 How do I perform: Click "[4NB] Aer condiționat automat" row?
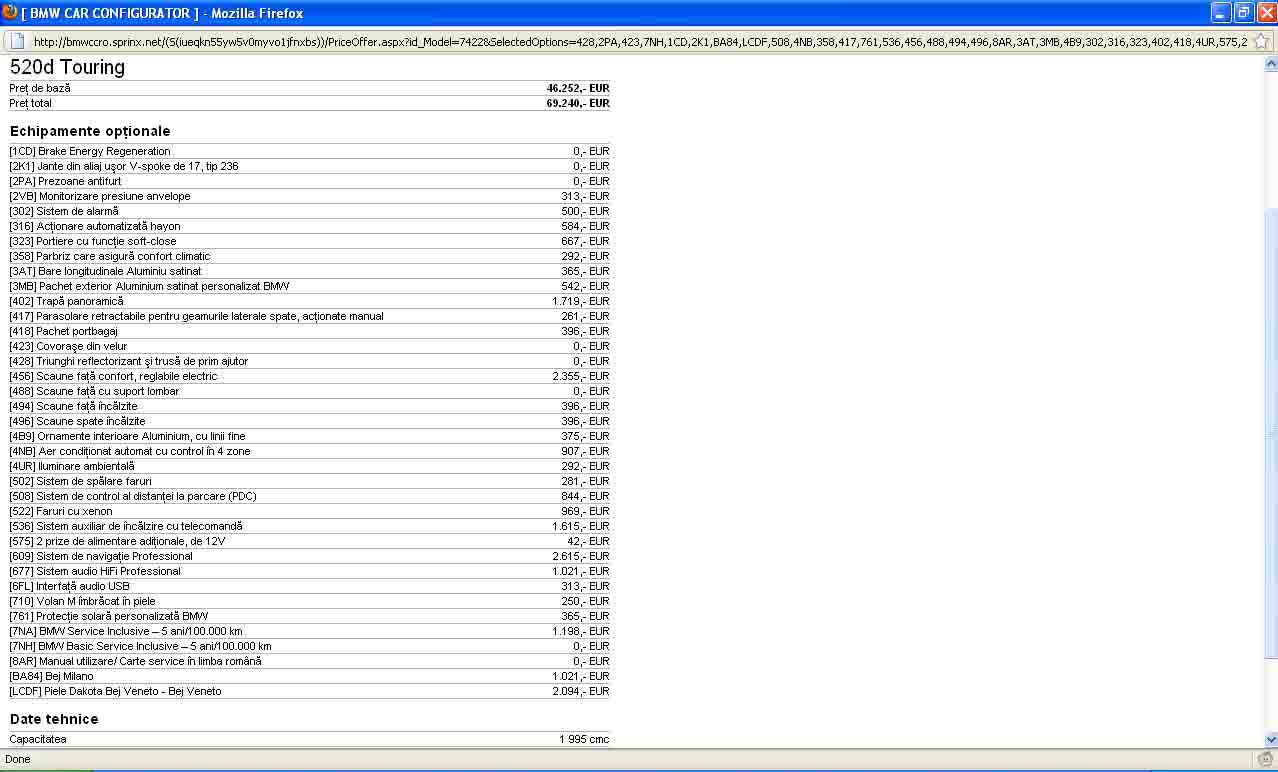tap(309, 451)
